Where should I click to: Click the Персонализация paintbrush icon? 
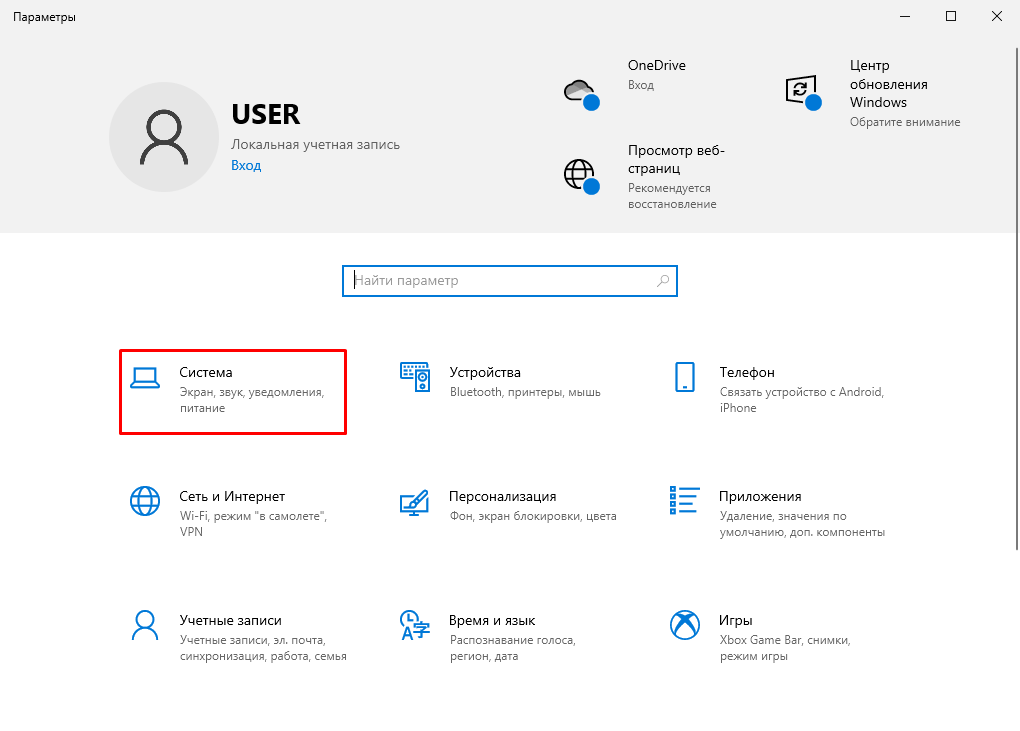coord(414,502)
